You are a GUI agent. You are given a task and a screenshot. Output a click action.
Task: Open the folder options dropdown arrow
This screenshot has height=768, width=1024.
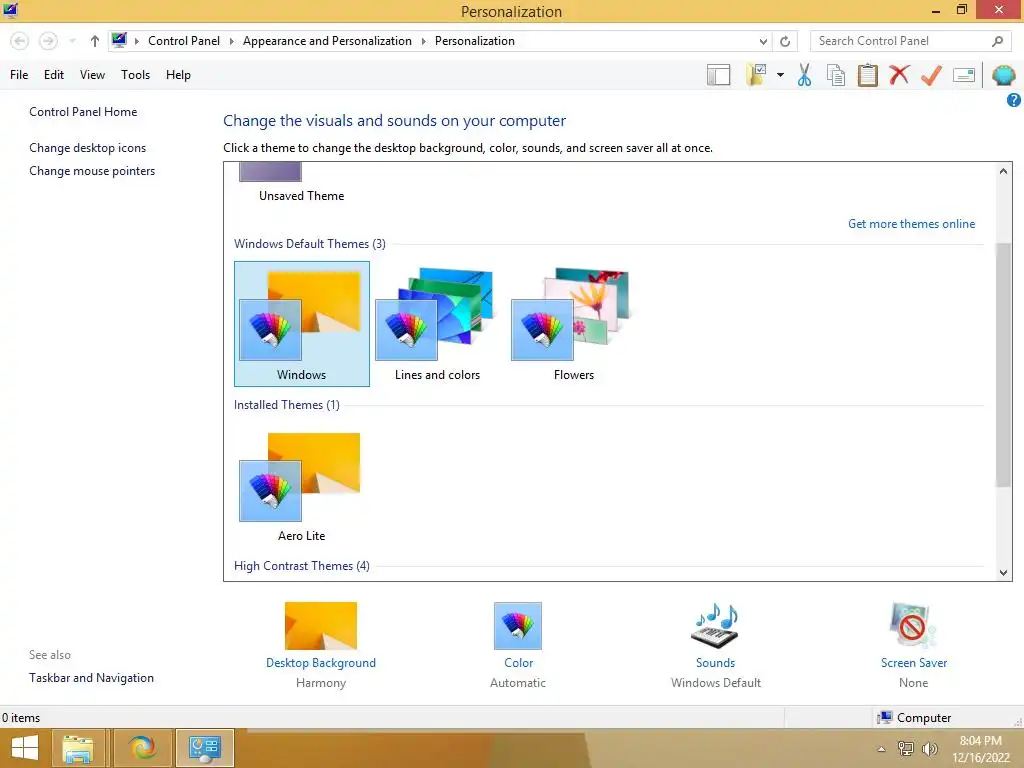780,75
